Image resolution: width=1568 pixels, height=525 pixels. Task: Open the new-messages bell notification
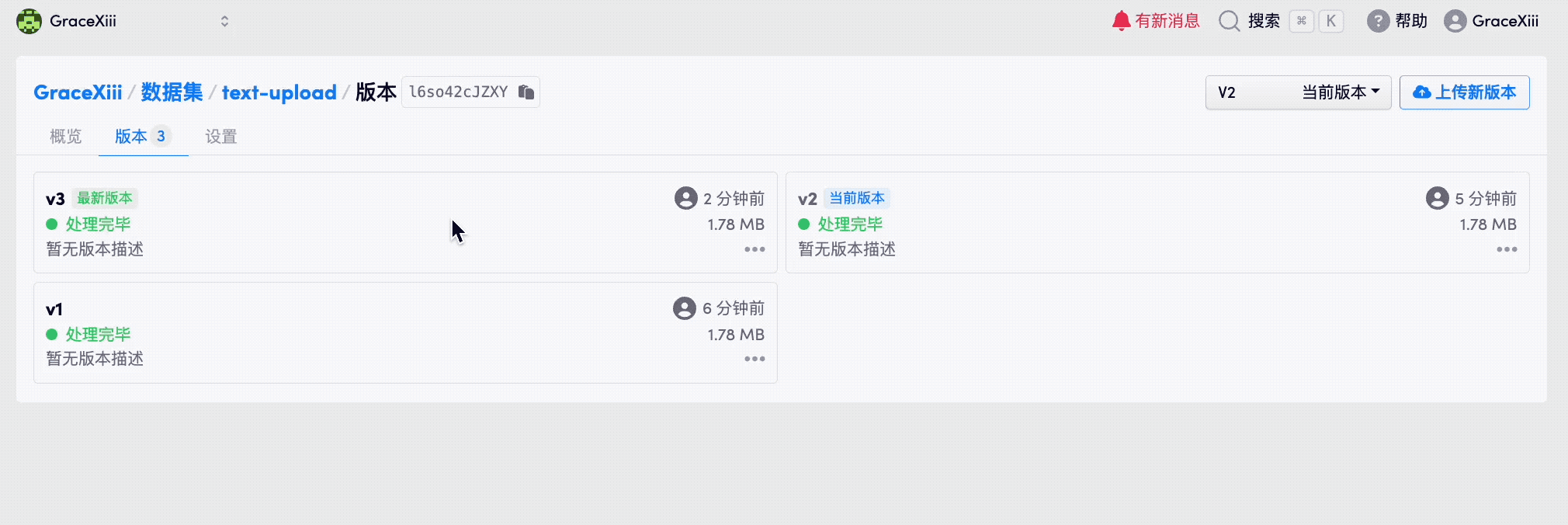1121,21
